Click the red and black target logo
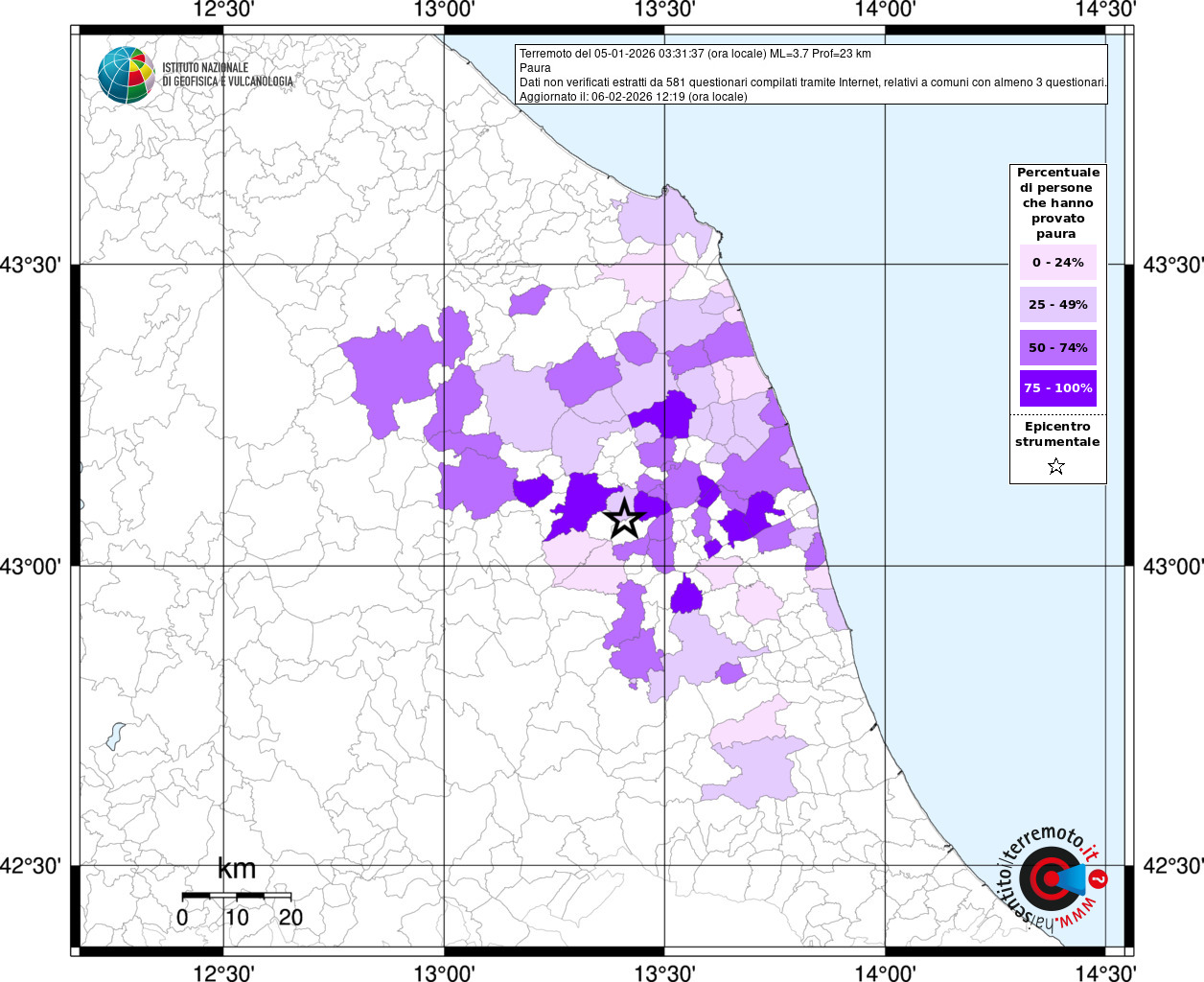 pyautogui.click(x=1049, y=877)
